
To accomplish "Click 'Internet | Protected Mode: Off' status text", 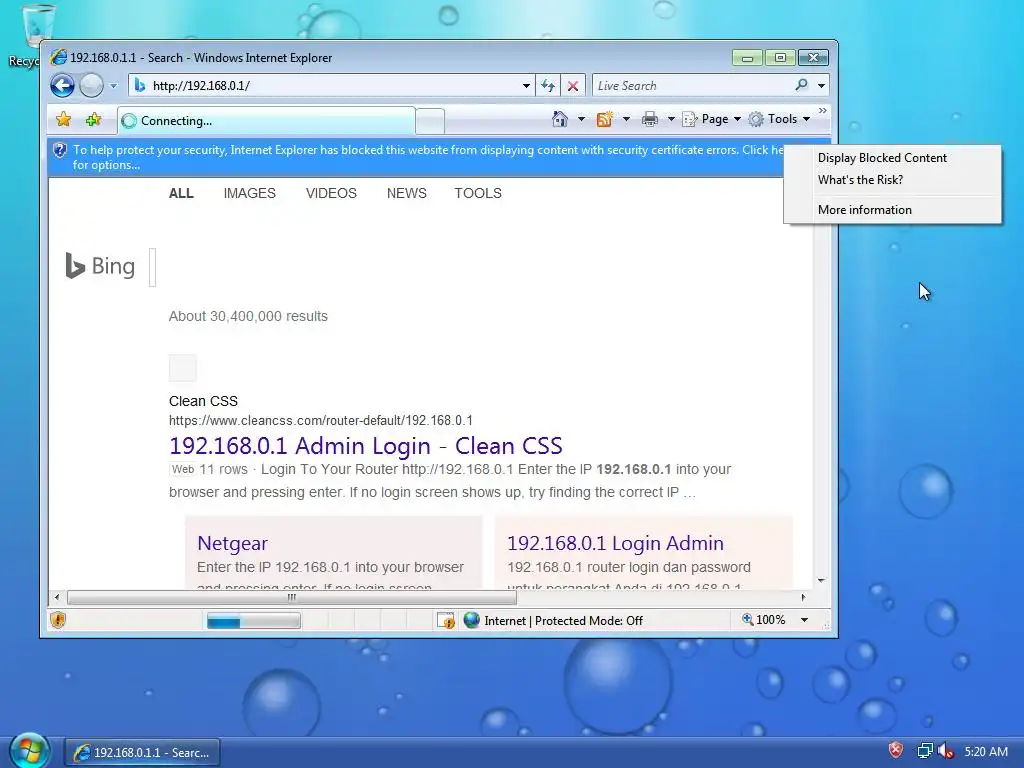I will pyautogui.click(x=564, y=621).
